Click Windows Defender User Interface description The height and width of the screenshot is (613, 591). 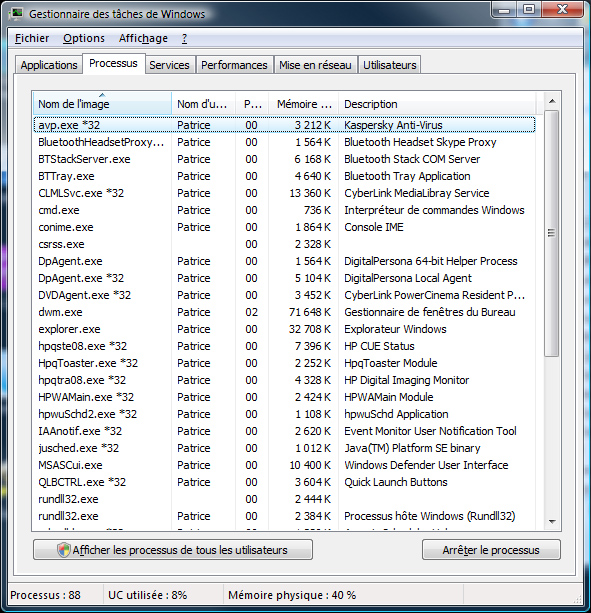426,465
